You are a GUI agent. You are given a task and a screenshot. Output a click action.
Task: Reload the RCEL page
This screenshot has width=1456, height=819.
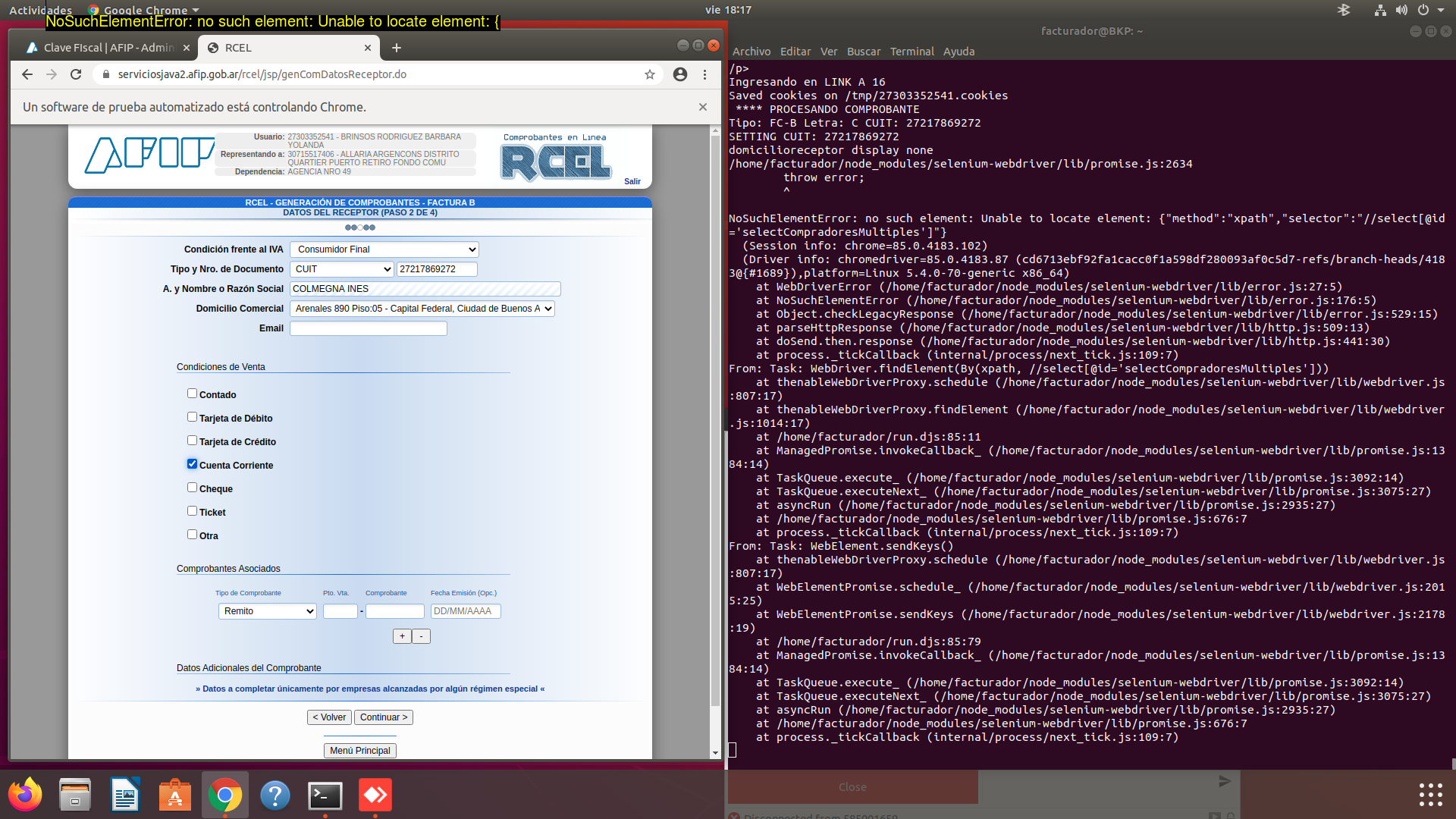tap(76, 74)
